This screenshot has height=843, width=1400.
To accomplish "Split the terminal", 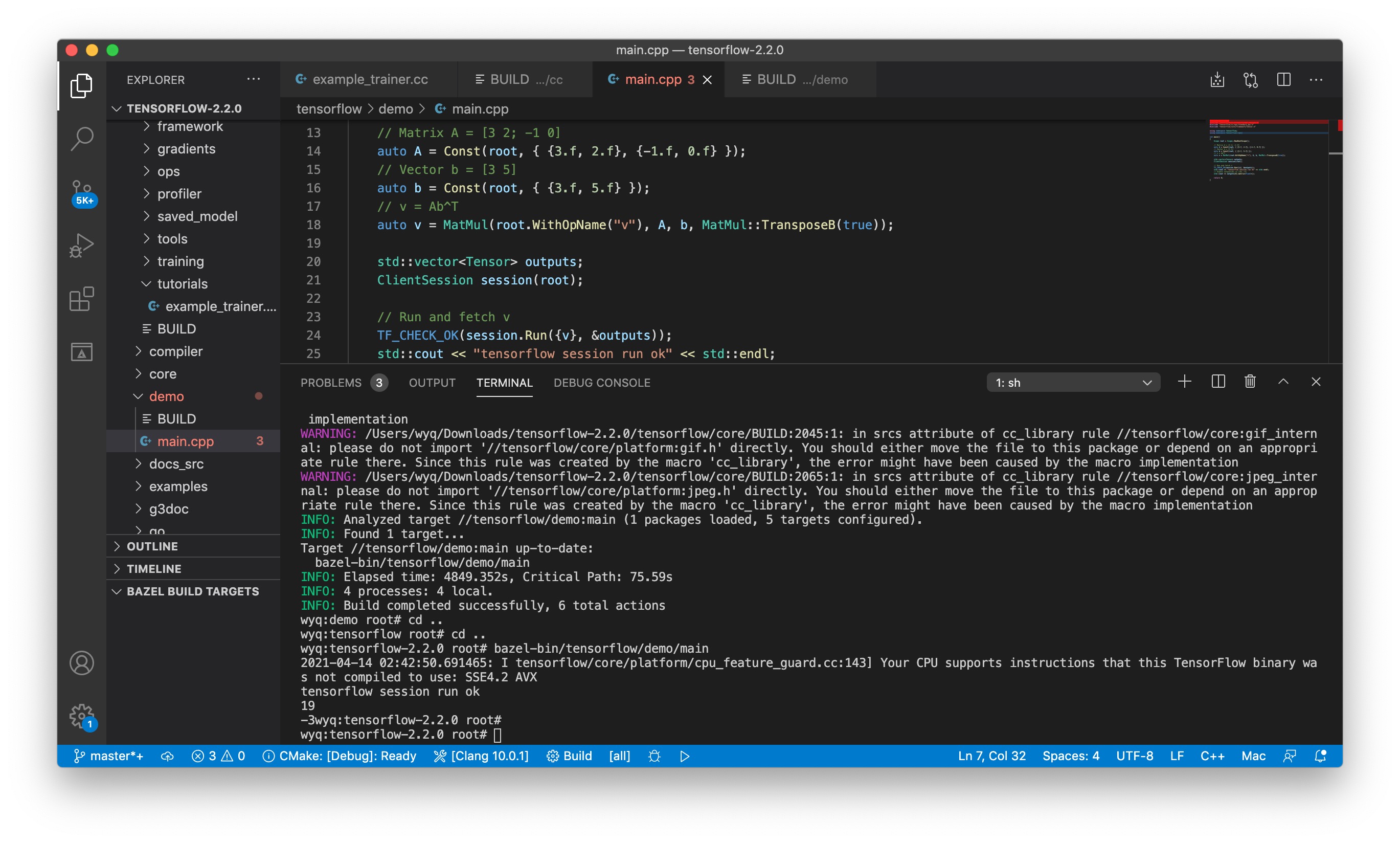I will tap(1218, 382).
